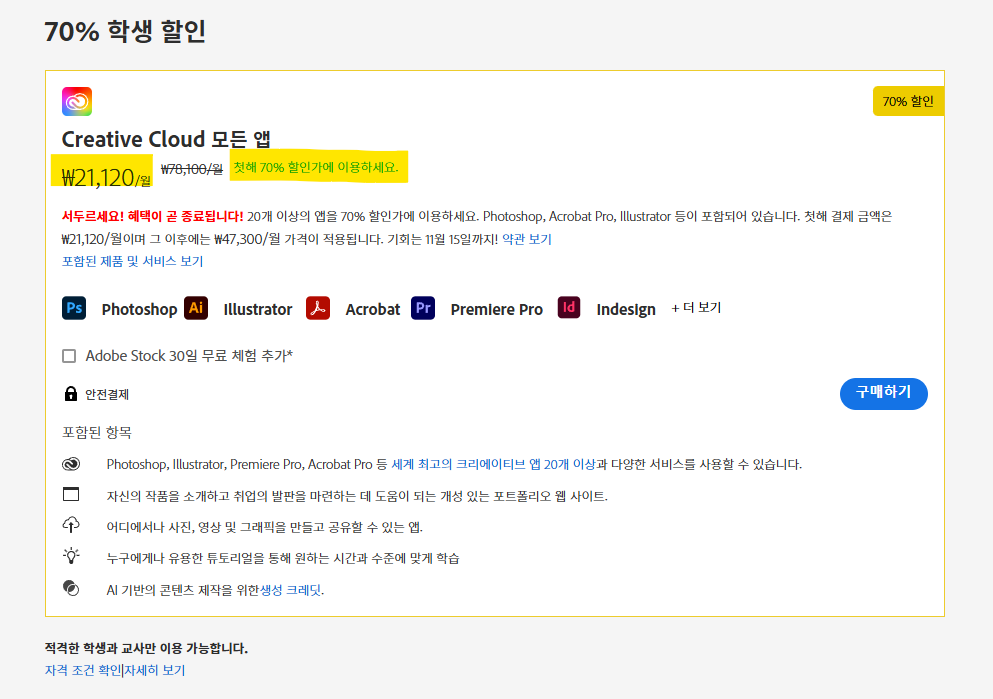Click the Creative Cloud rainbow logo icon

(77, 101)
